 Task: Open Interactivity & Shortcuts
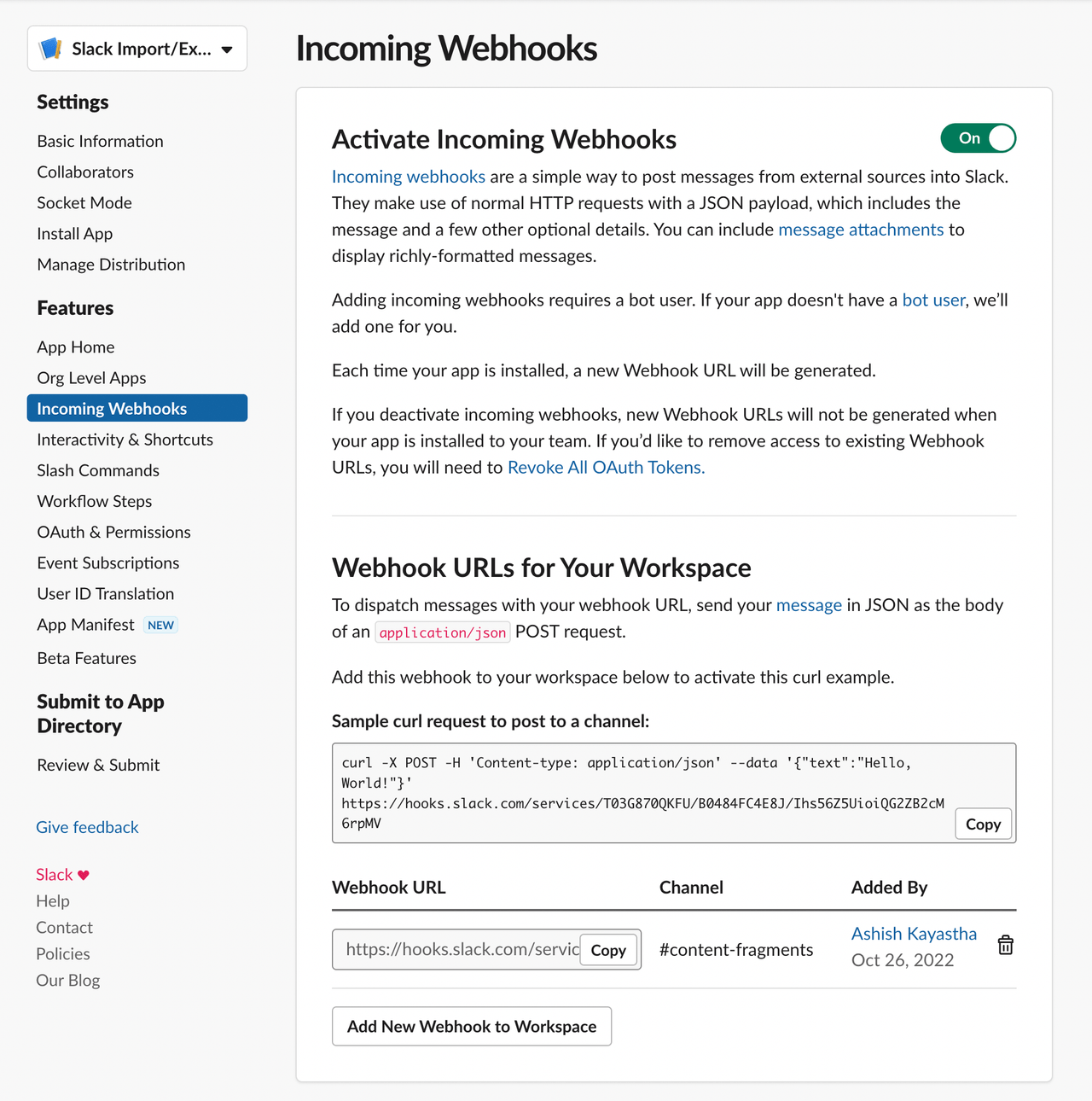click(125, 439)
